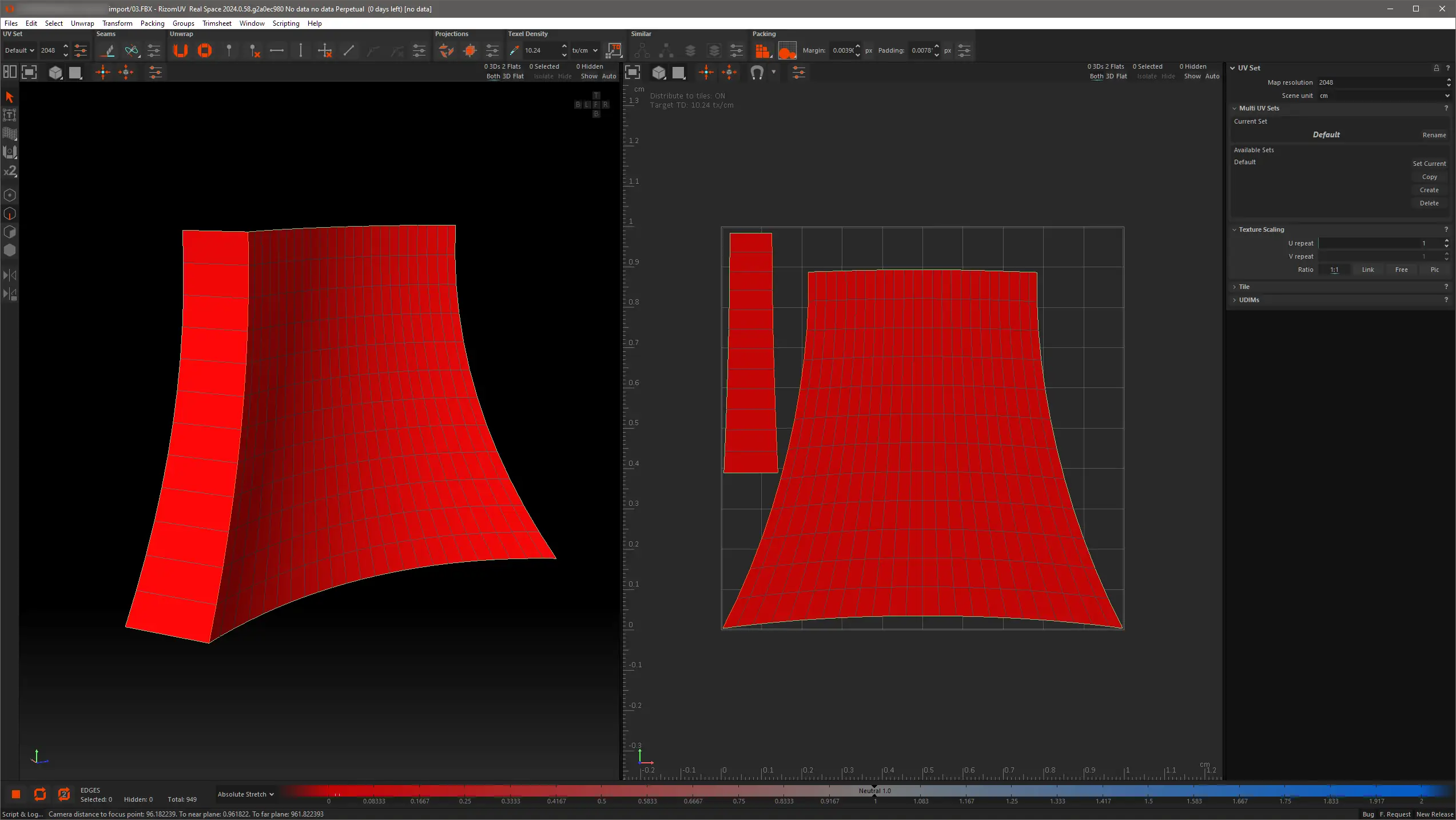Open the Packing menu

(152, 23)
